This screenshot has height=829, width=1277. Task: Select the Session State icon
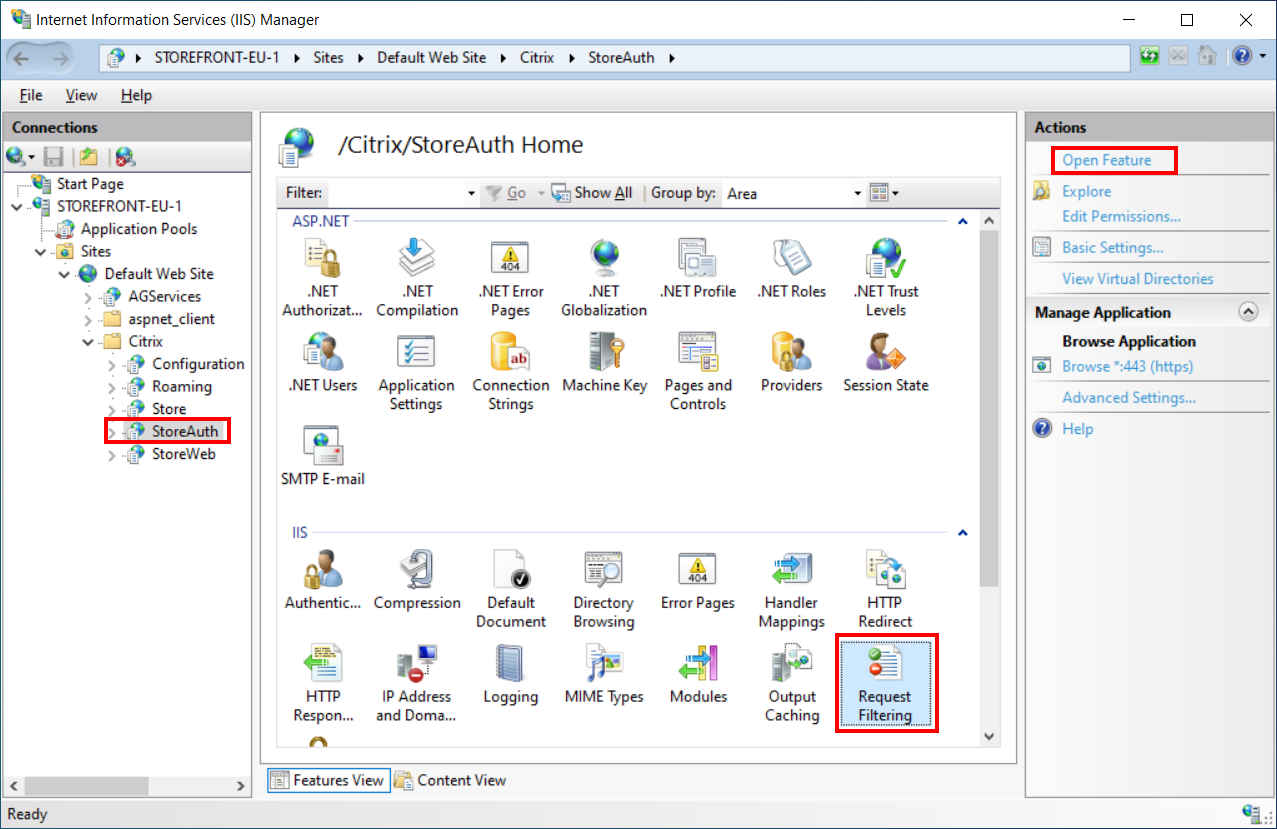click(886, 363)
